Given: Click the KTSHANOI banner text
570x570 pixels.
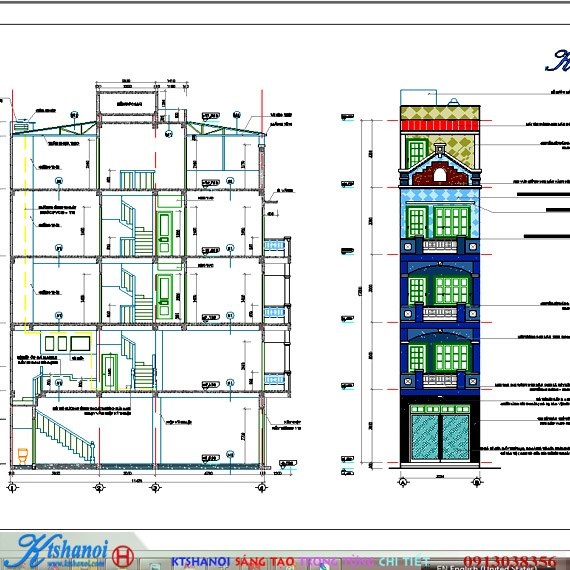Looking at the screenshot, I should 200,562.
